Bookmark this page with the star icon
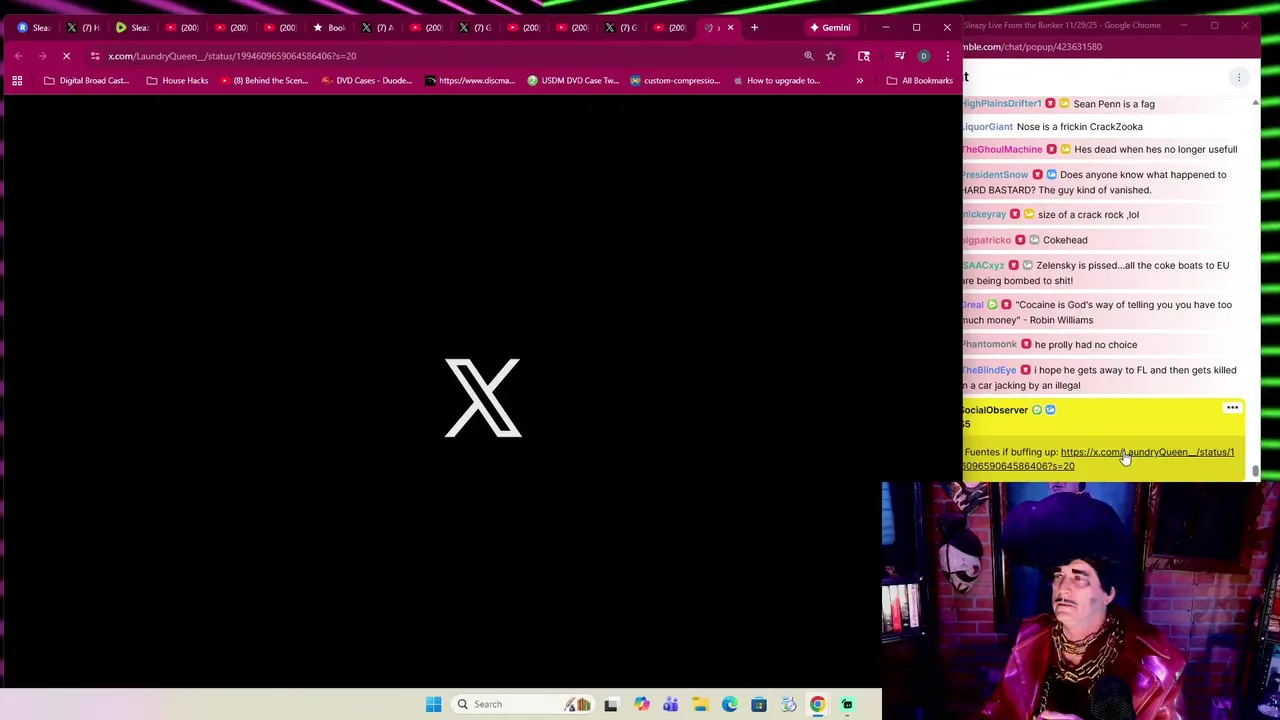 click(830, 56)
